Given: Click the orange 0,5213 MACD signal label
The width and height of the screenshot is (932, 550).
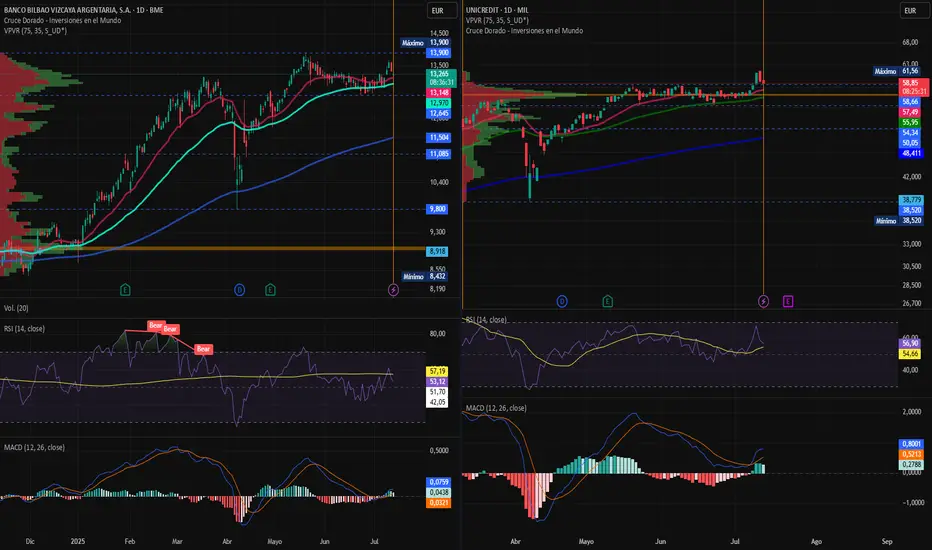Looking at the screenshot, I should [x=911, y=454].
